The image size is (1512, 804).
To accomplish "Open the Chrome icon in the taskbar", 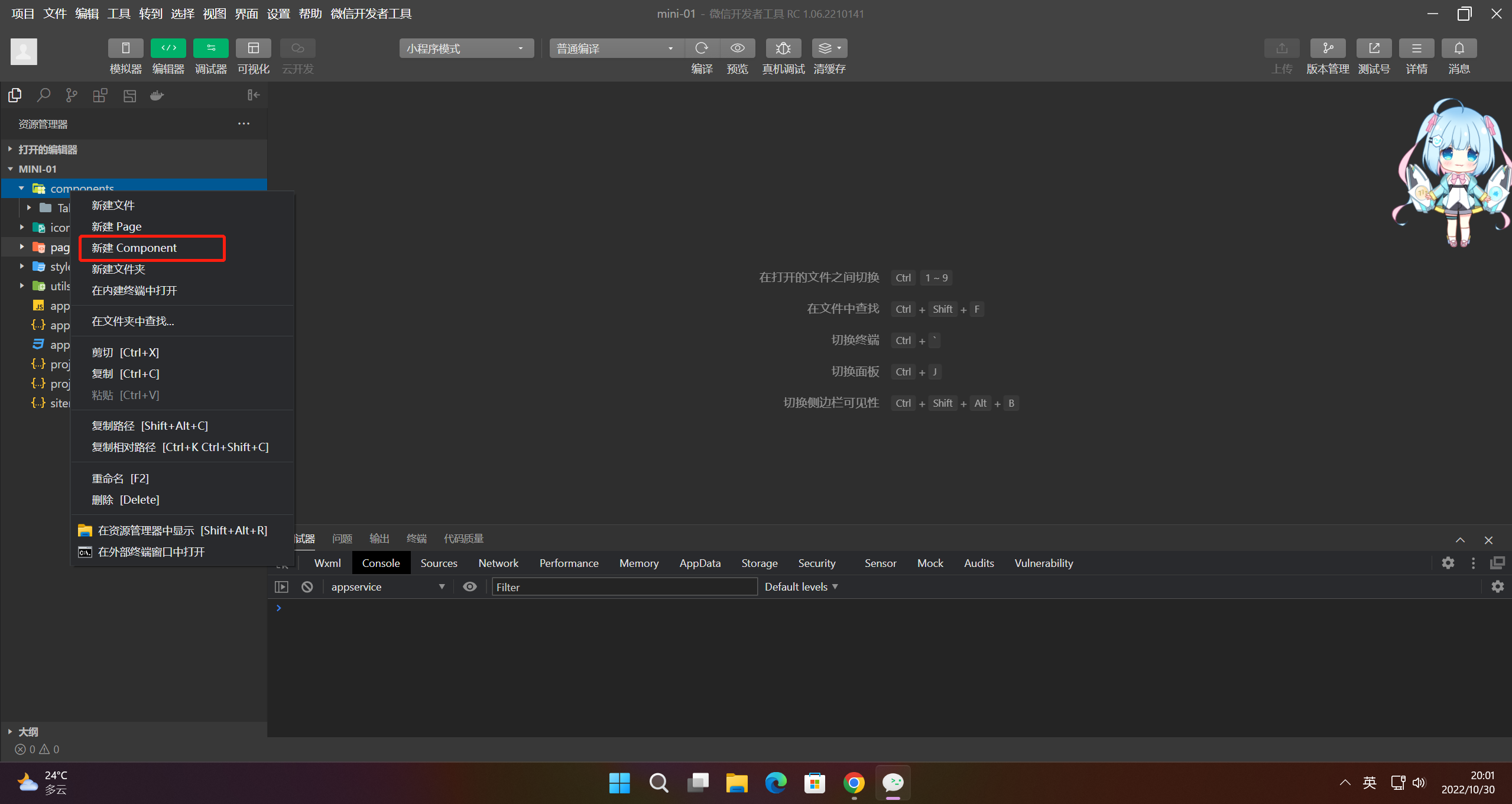I will coord(854,783).
